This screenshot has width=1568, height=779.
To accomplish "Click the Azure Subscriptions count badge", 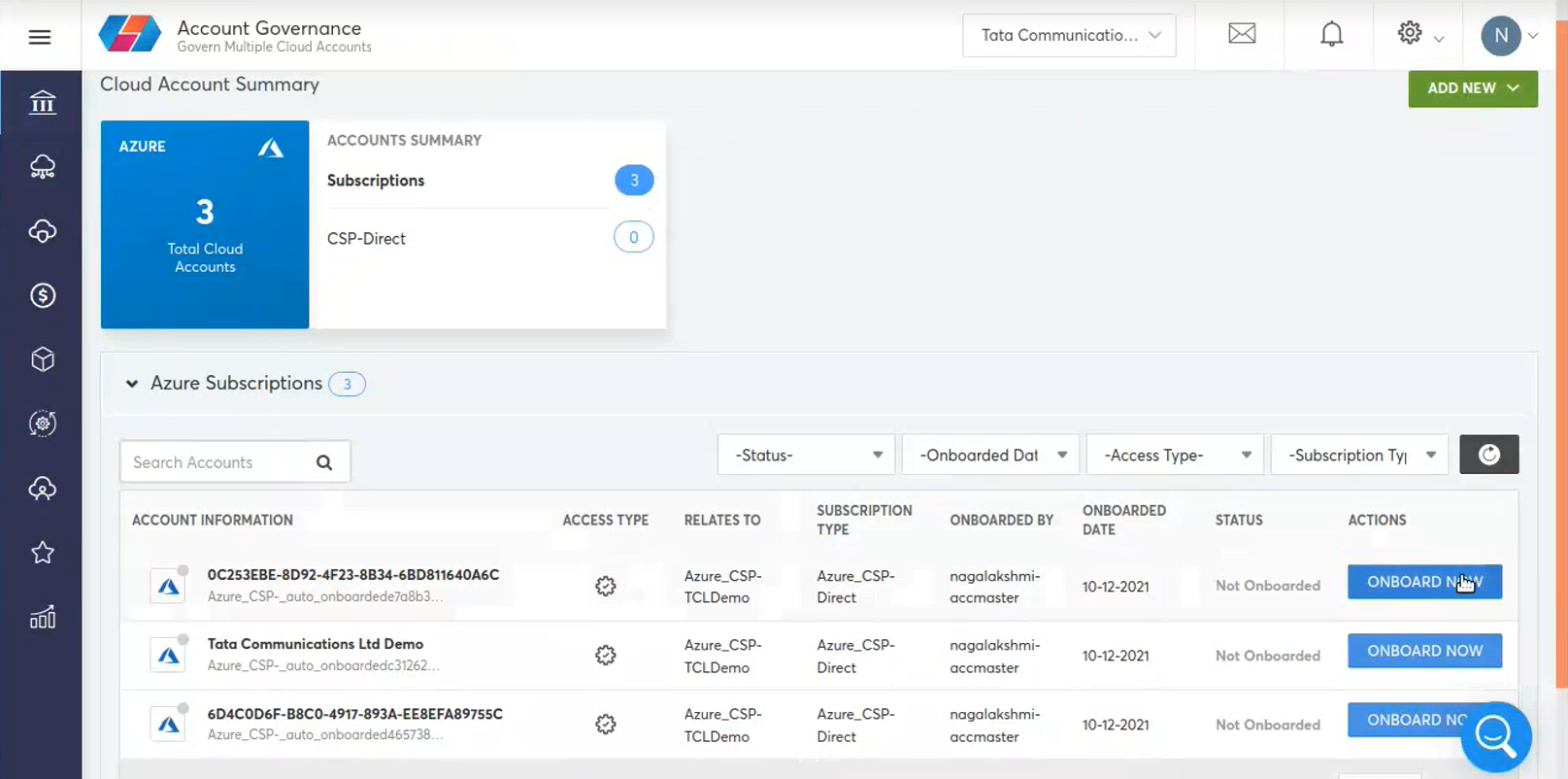I will coord(347,384).
